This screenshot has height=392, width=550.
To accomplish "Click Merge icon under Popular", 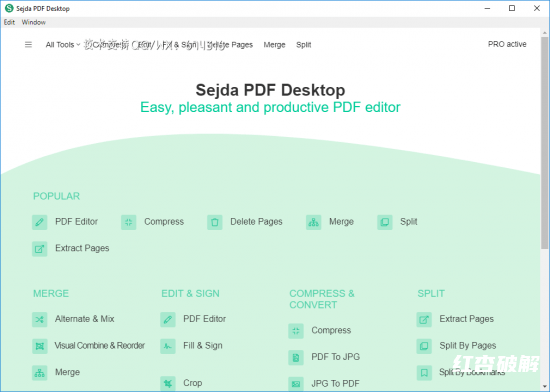I will coord(314,222).
